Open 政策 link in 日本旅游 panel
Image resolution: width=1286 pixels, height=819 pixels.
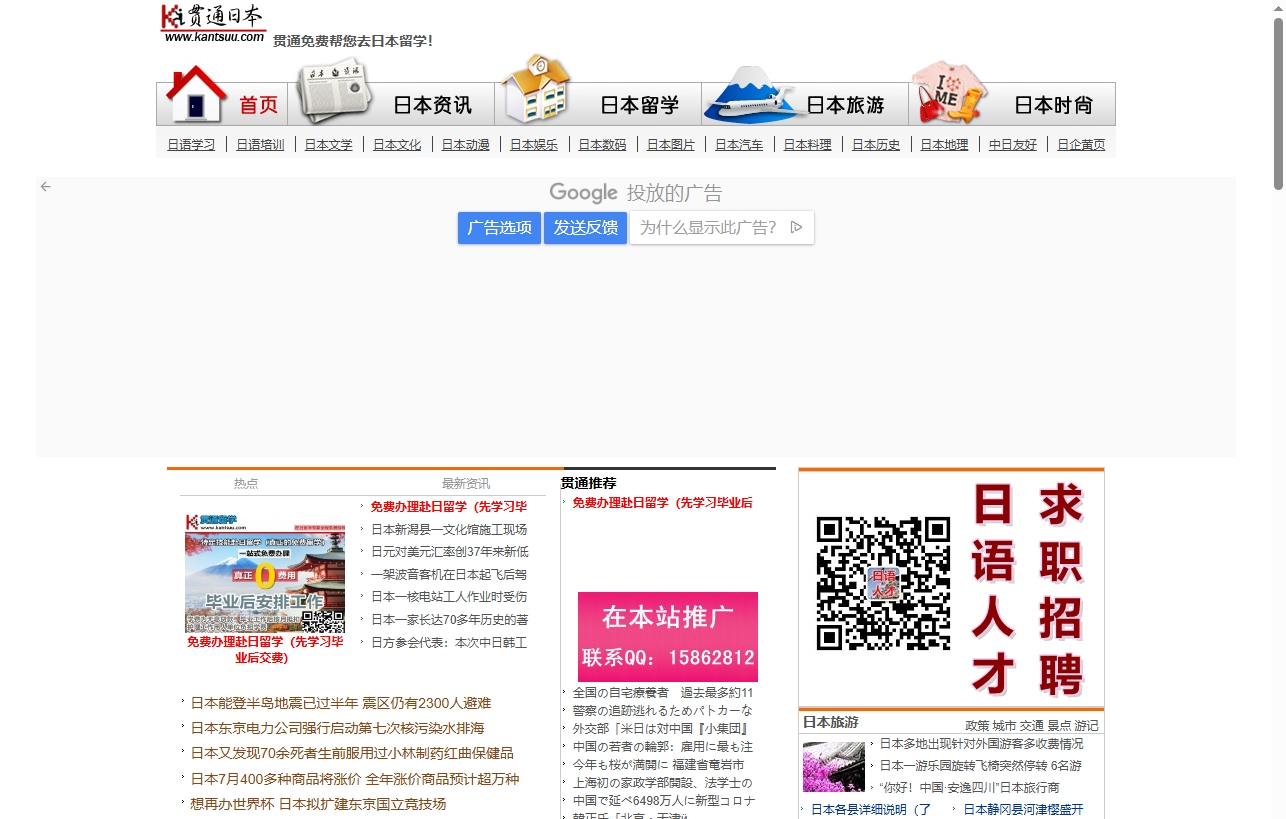point(977,725)
